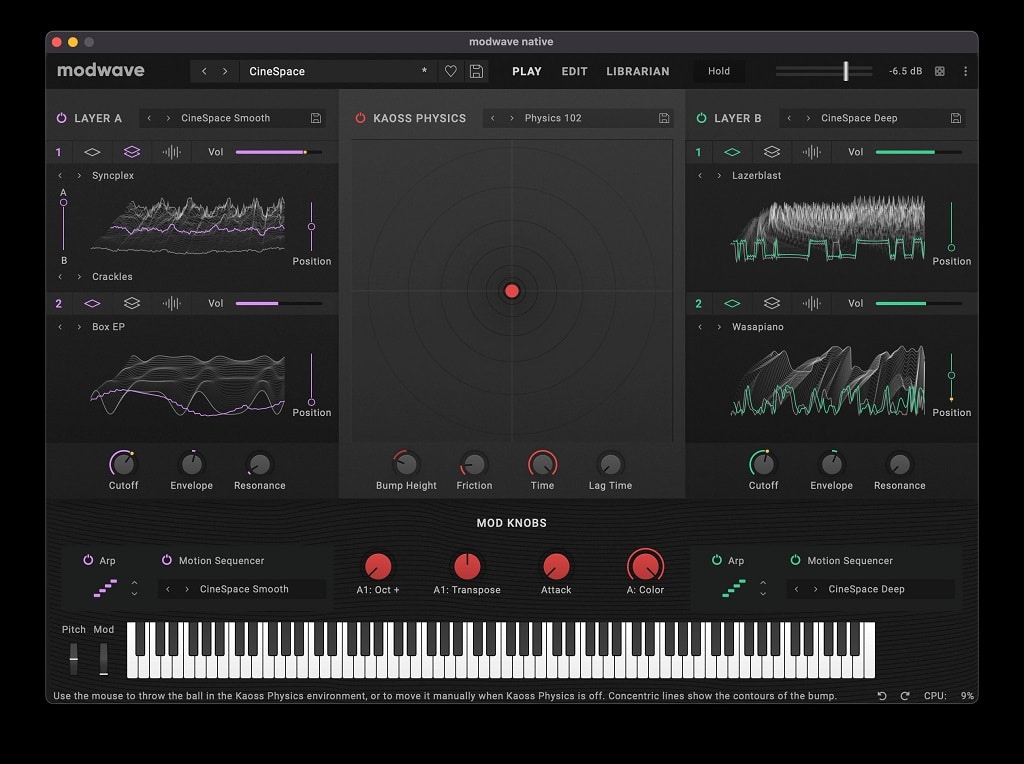Screen dimensions: 1024x764
Task: Select sample mode for Layer A oscillator 2
Action: (171, 304)
